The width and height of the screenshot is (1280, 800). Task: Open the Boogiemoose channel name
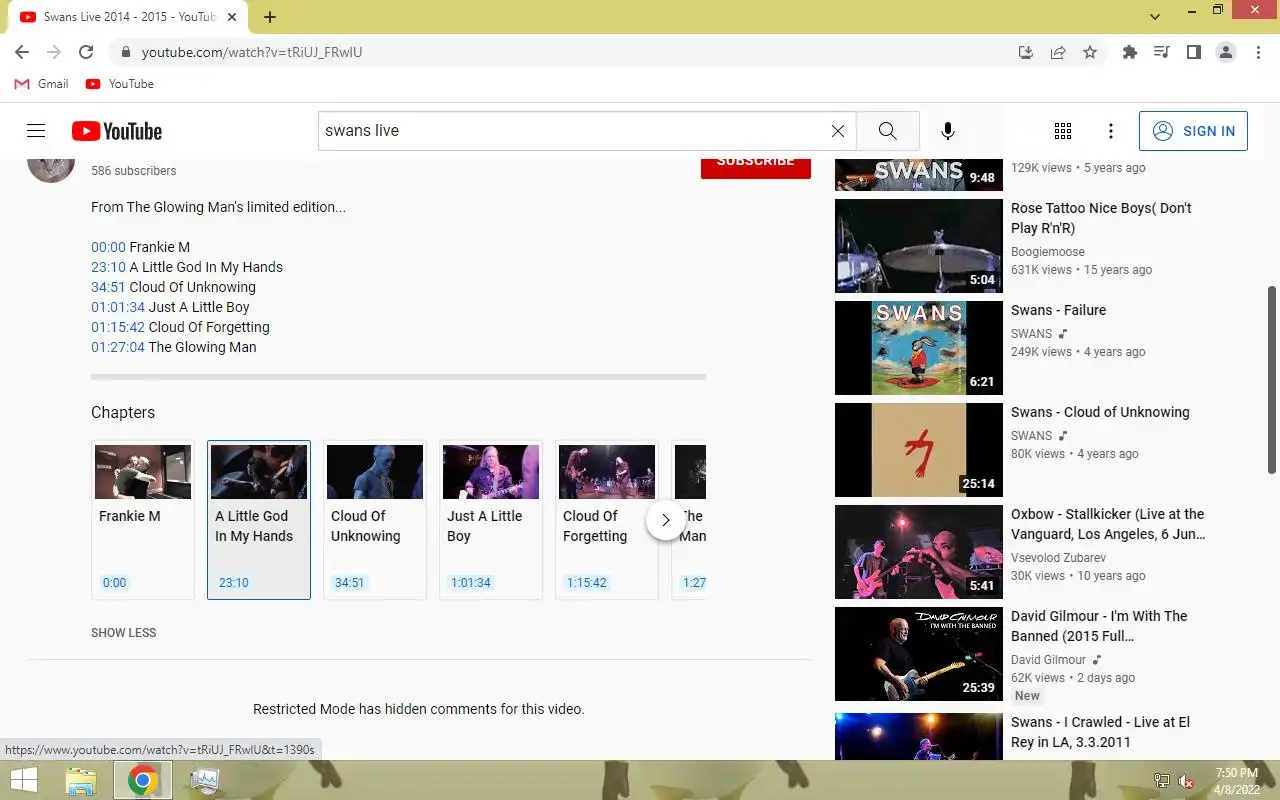click(x=1048, y=252)
